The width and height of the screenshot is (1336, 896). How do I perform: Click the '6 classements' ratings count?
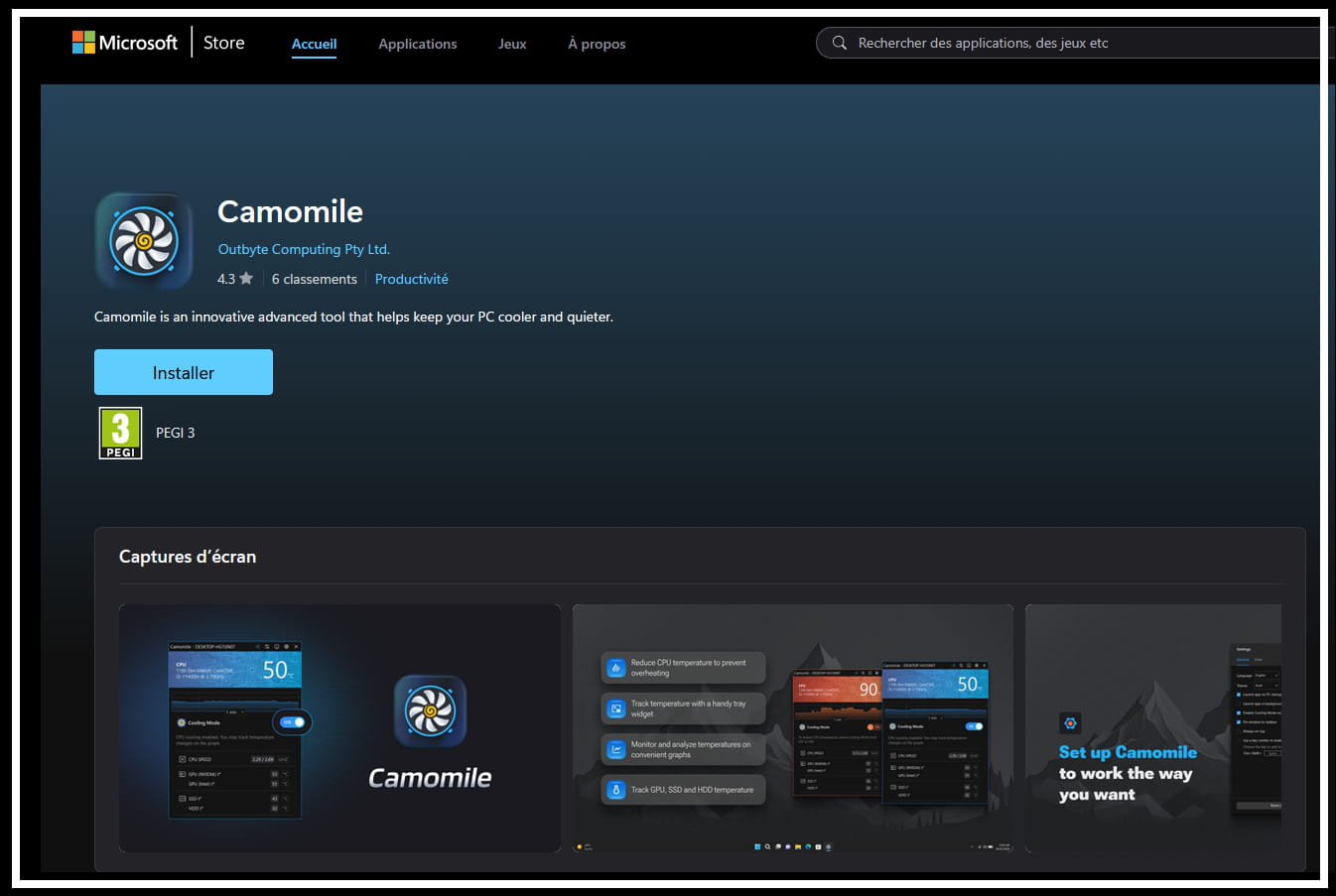click(314, 279)
